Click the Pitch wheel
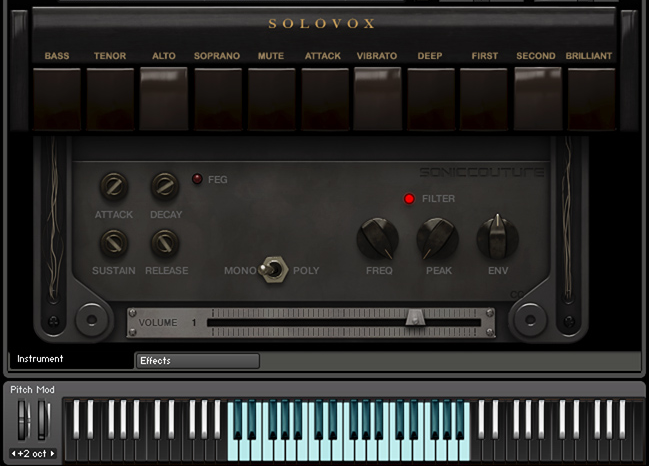The image size is (649, 466). pyautogui.click(x=23, y=420)
